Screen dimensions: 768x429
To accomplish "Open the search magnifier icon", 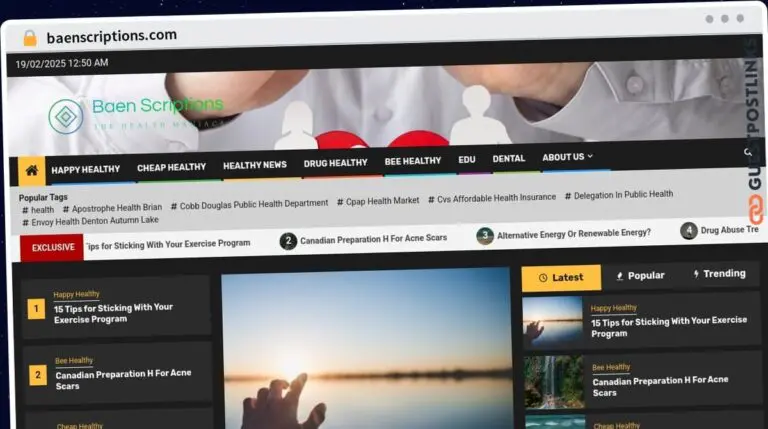I will [x=747, y=152].
